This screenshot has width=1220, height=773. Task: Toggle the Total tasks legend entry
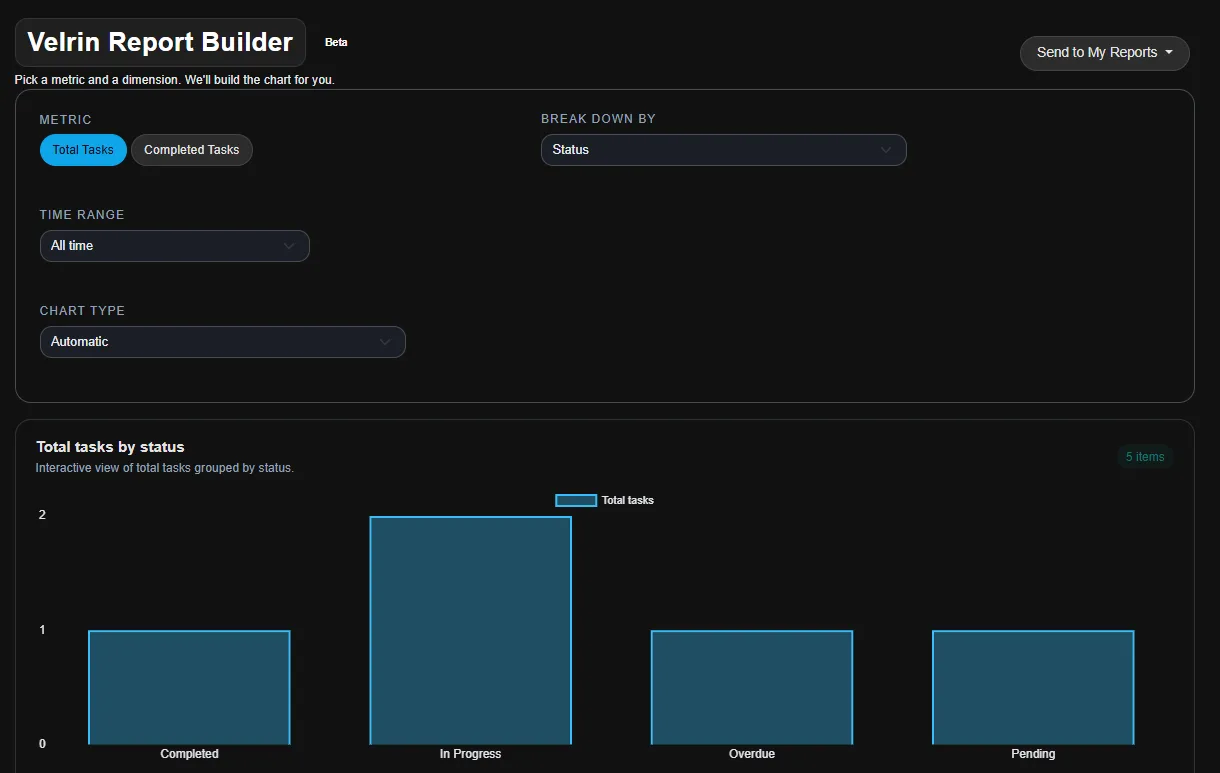pyautogui.click(x=627, y=500)
